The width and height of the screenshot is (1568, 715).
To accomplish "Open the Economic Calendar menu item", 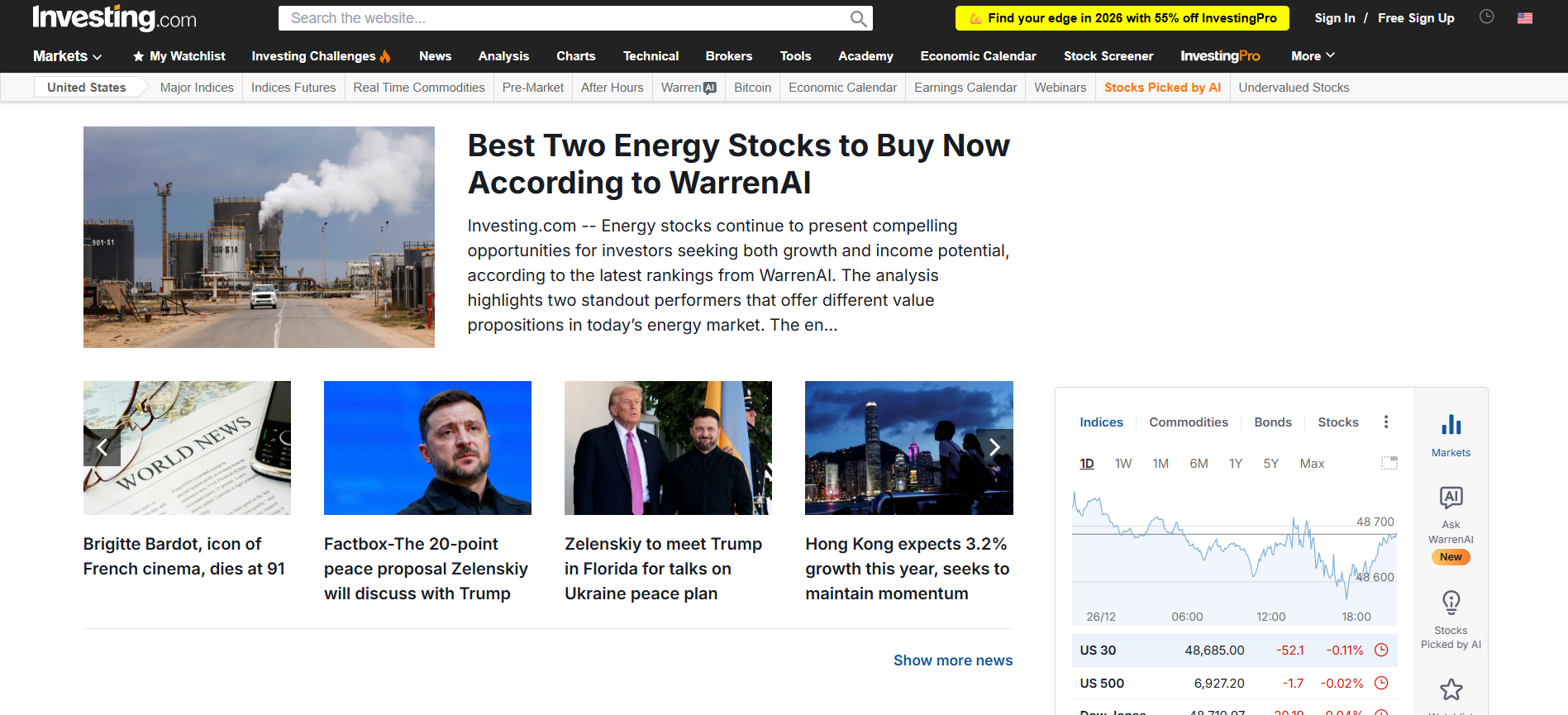I will [x=978, y=56].
